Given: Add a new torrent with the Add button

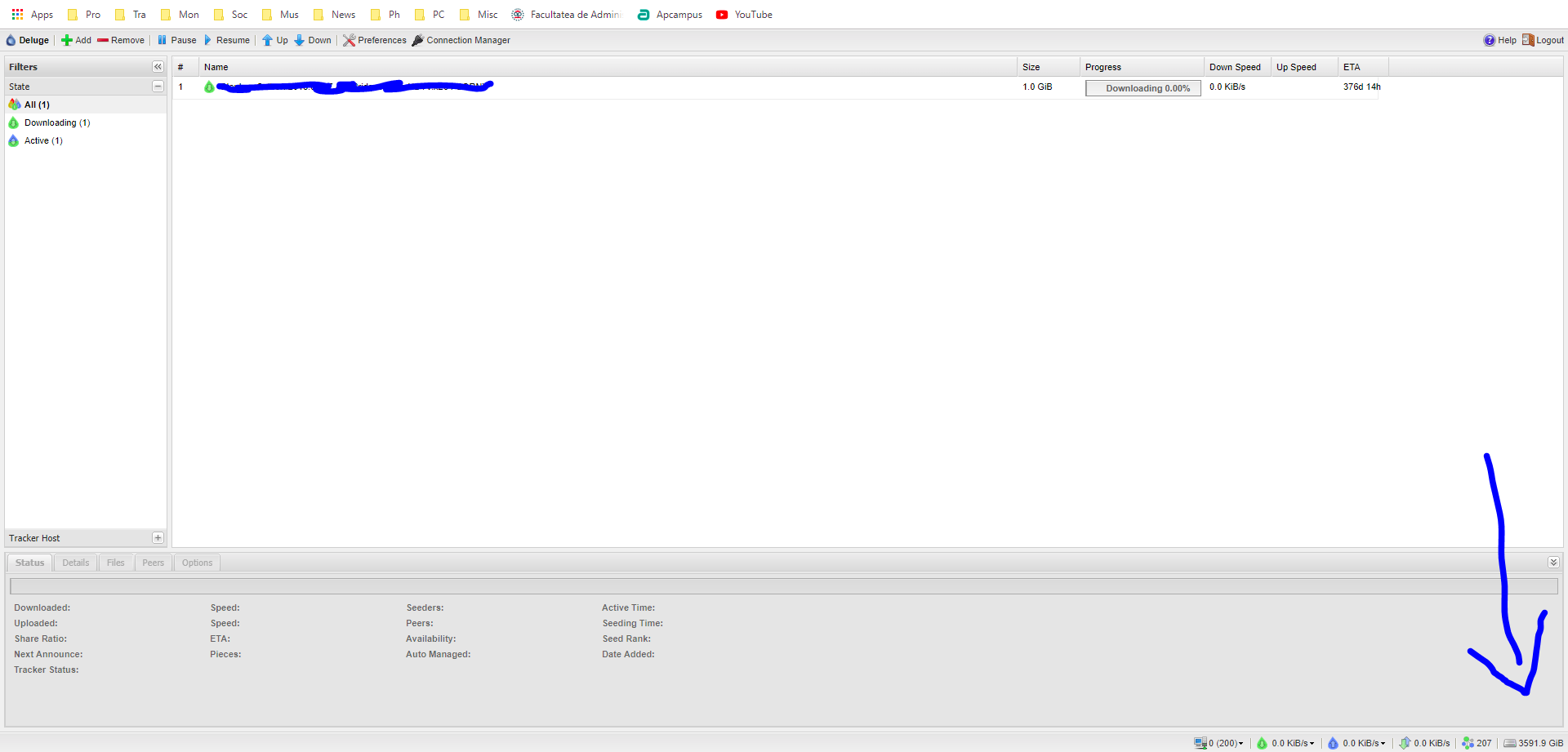Looking at the screenshot, I should tap(77, 40).
